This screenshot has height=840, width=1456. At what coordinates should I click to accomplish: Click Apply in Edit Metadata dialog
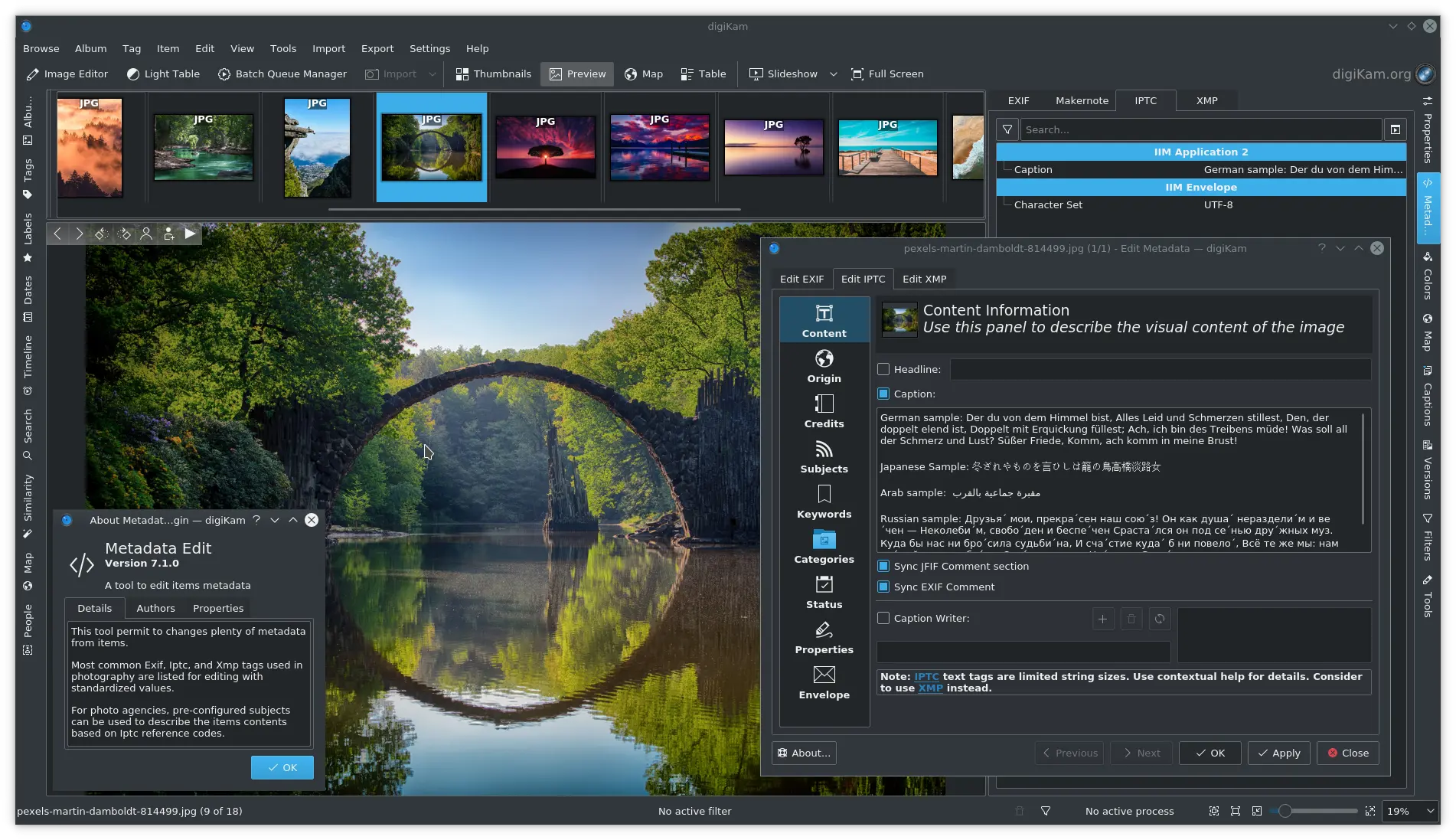click(1278, 753)
